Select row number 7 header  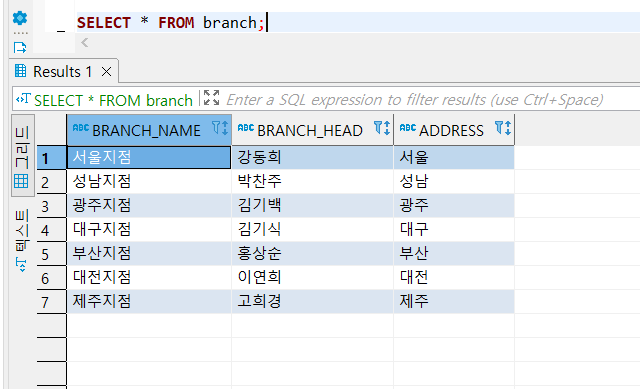pos(51,302)
